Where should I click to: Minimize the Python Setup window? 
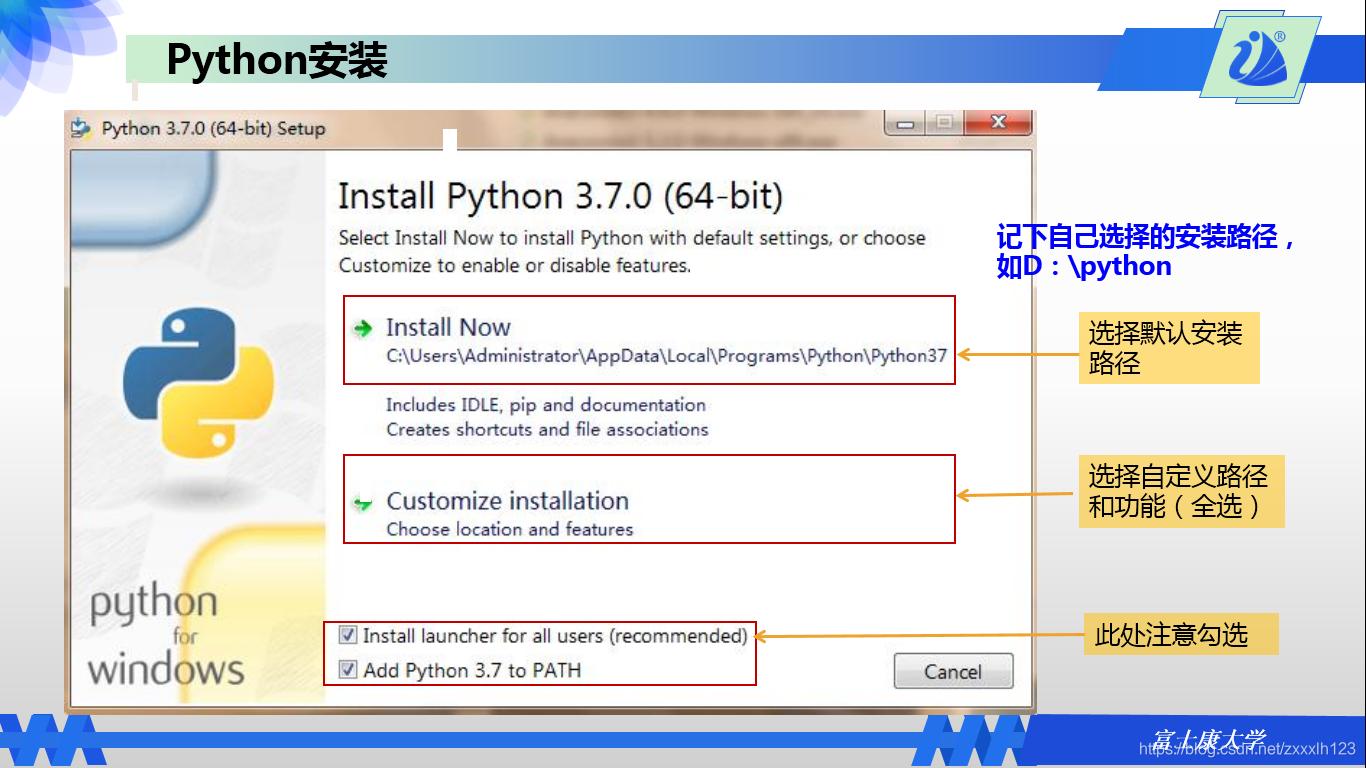906,124
